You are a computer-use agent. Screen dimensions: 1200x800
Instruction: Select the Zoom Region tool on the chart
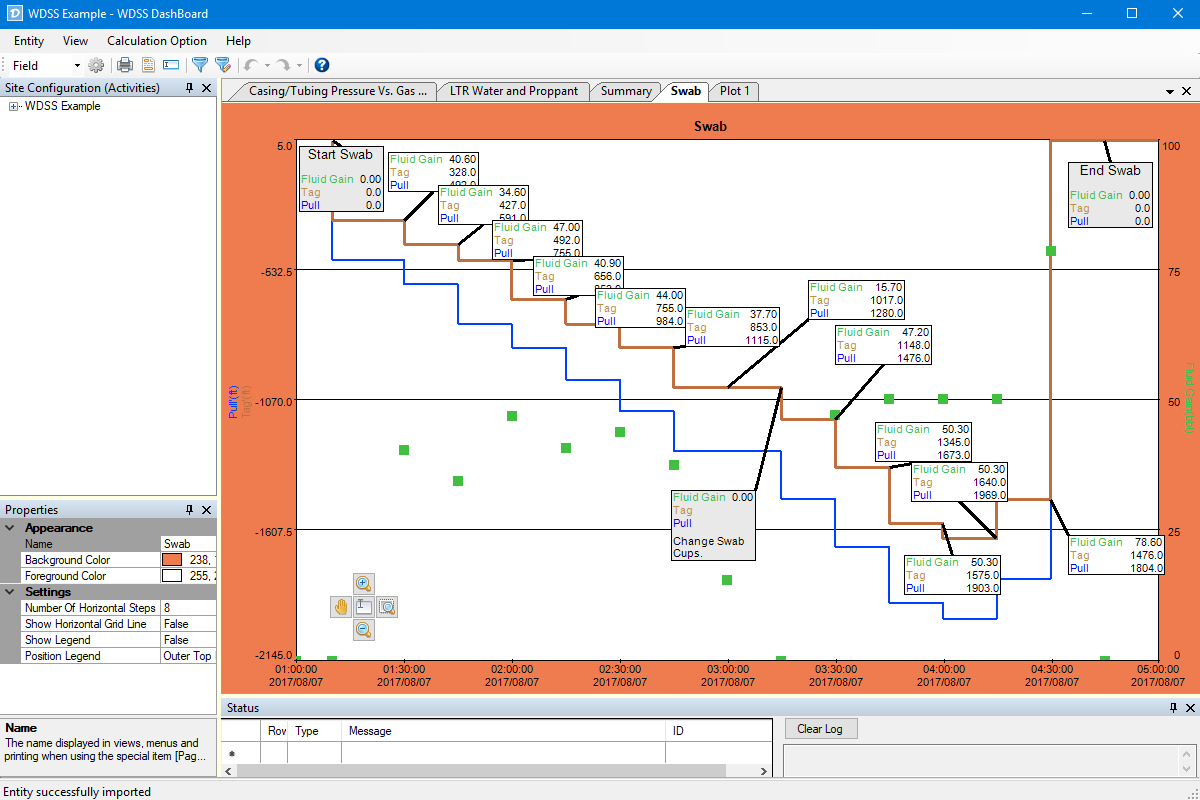coord(387,606)
